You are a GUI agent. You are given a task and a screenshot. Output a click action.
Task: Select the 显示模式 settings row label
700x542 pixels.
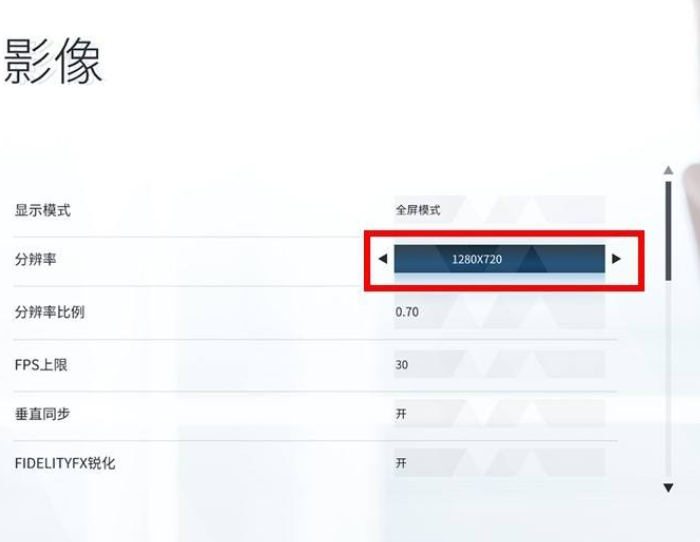[x=42, y=210]
